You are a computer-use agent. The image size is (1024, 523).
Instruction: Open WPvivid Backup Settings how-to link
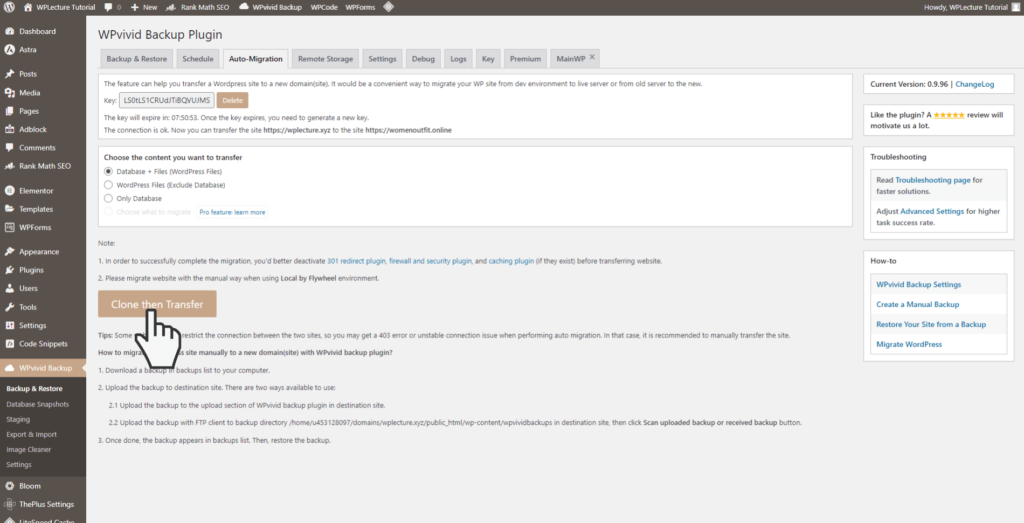(918, 285)
